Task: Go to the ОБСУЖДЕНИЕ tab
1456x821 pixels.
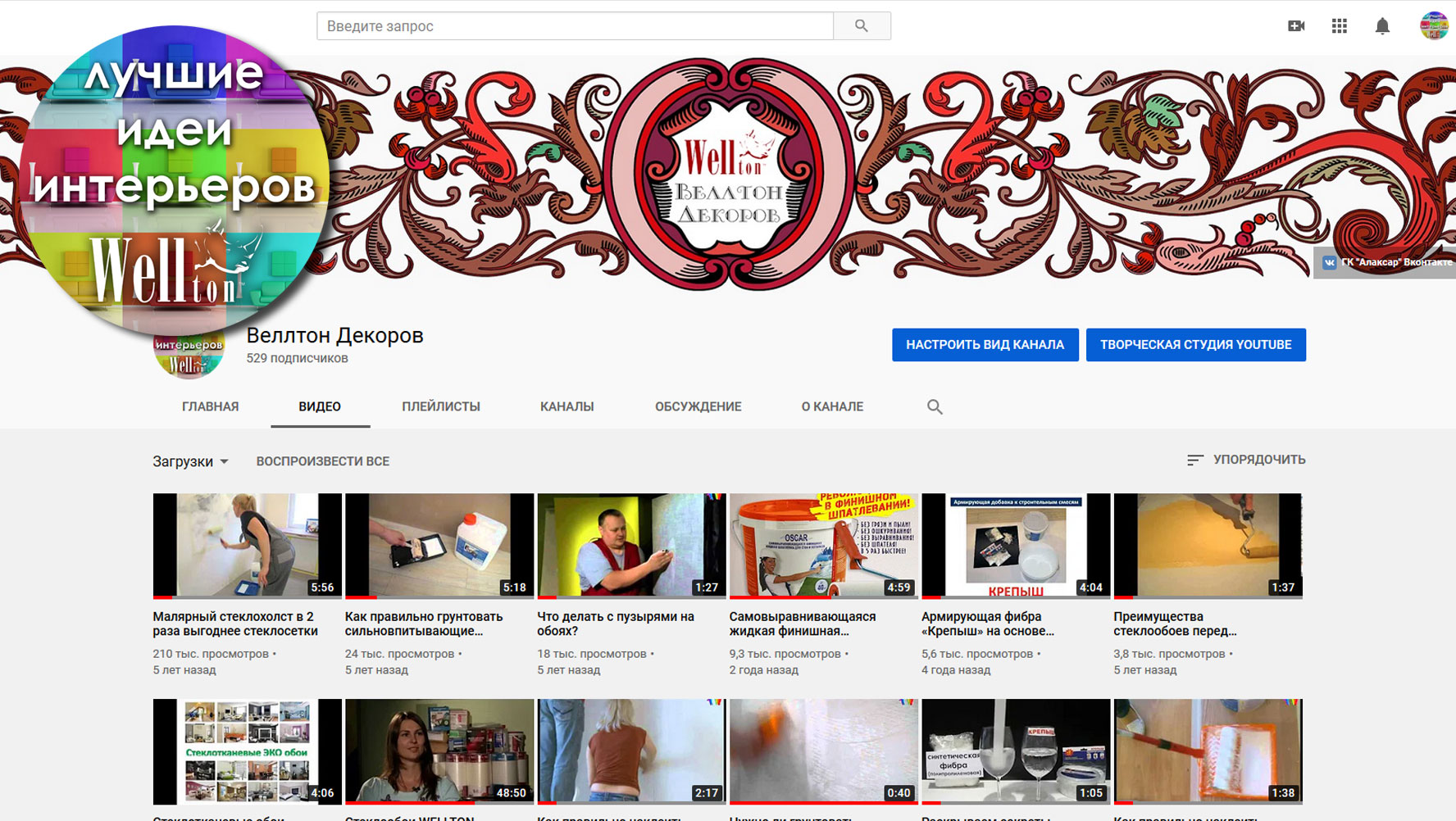Action: [x=698, y=406]
